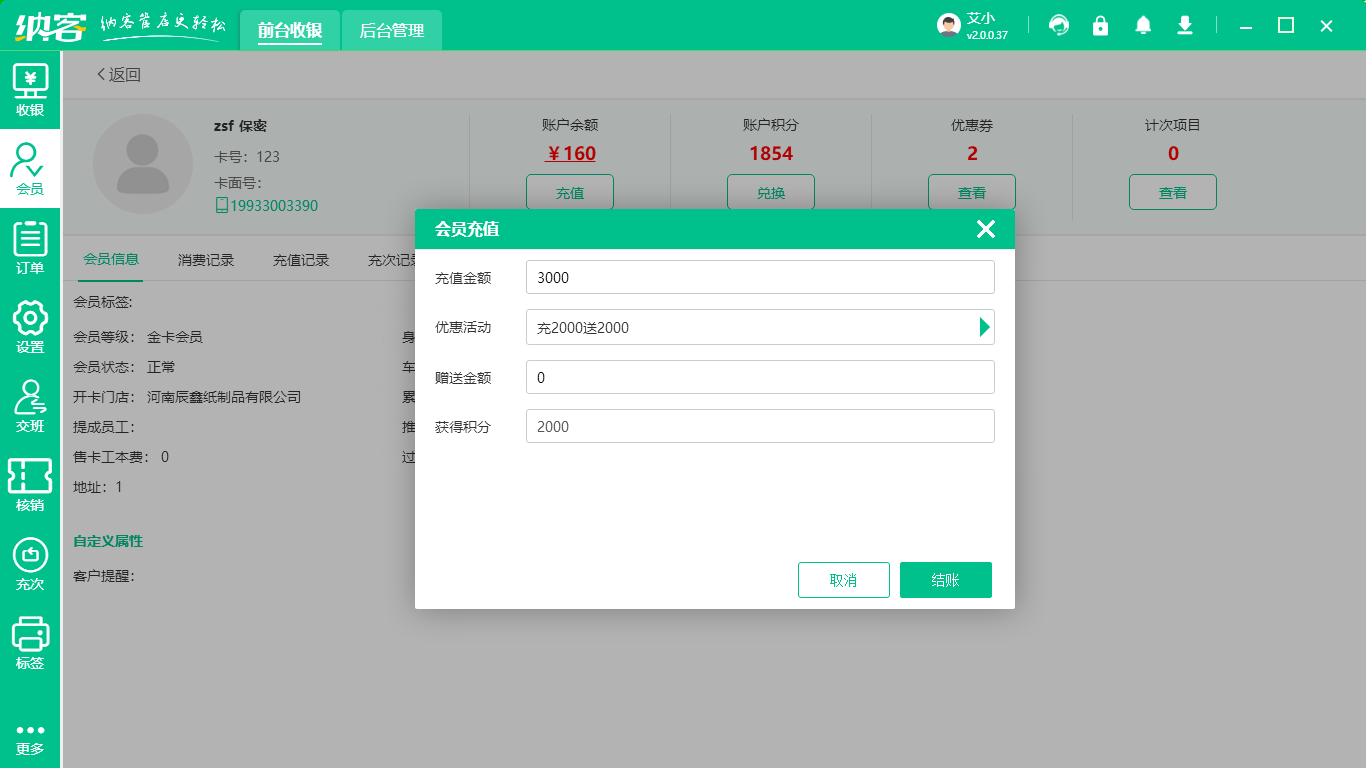The height and width of the screenshot is (768, 1366).
Task: Click the 返回 back link
Action: pos(118,74)
